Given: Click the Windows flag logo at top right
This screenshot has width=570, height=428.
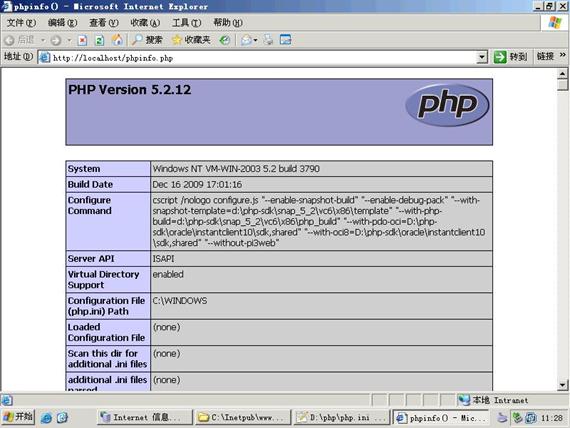Looking at the screenshot, I should pyautogui.click(x=555, y=23).
